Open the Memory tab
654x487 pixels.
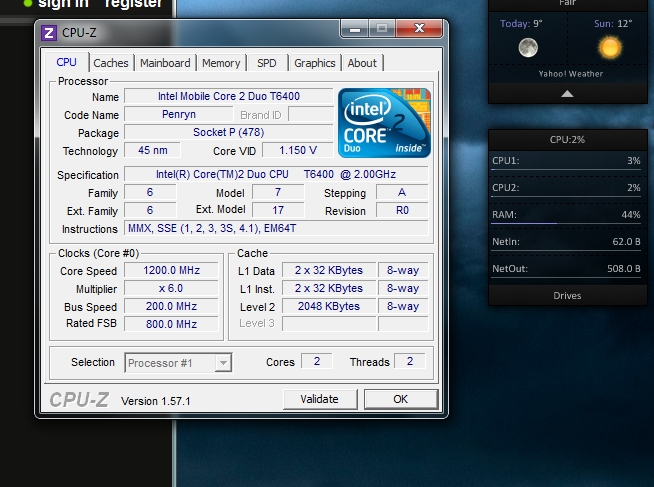coord(221,63)
